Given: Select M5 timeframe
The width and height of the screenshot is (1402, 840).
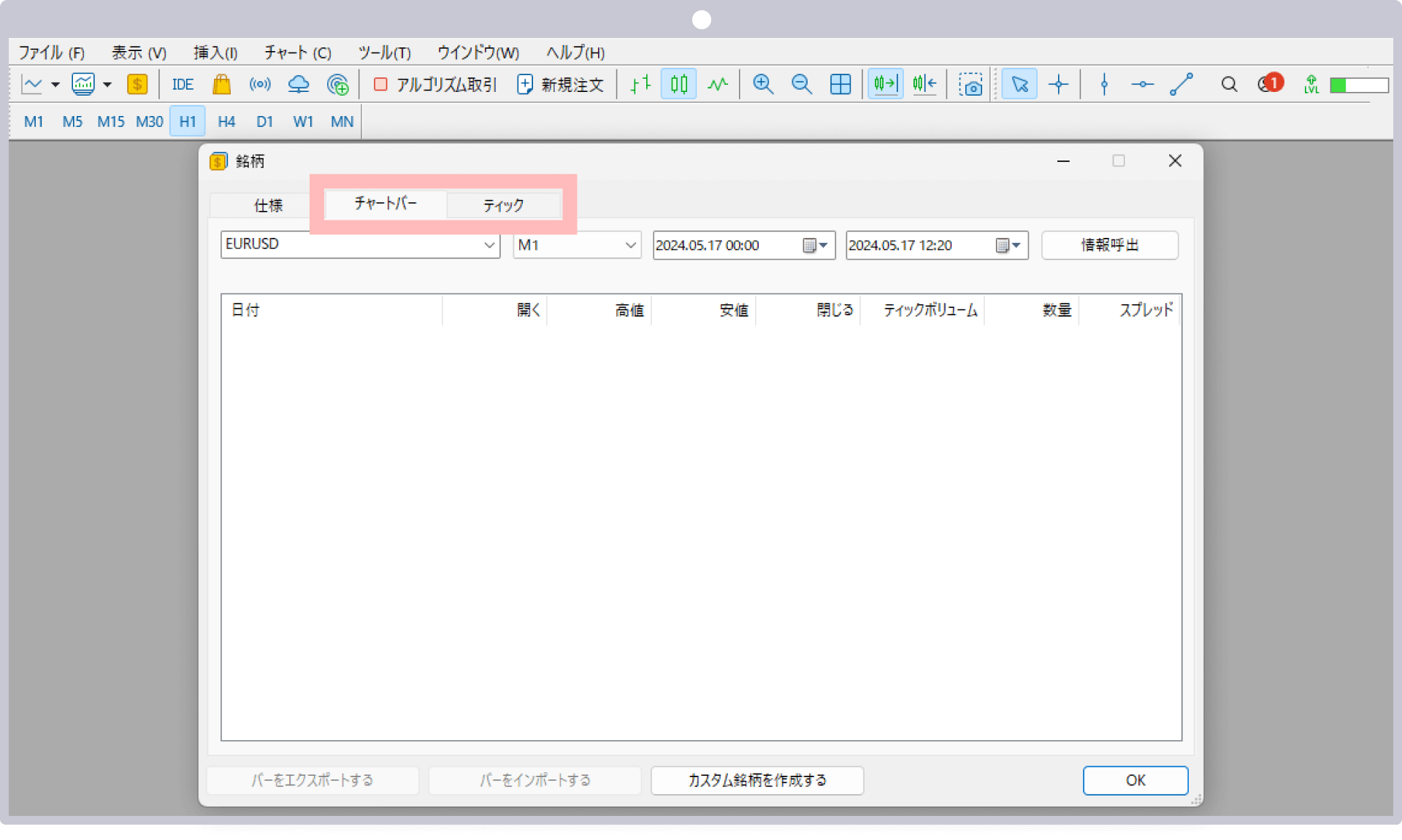Looking at the screenshot, I should pyautogui.click(x=72, y=122).
